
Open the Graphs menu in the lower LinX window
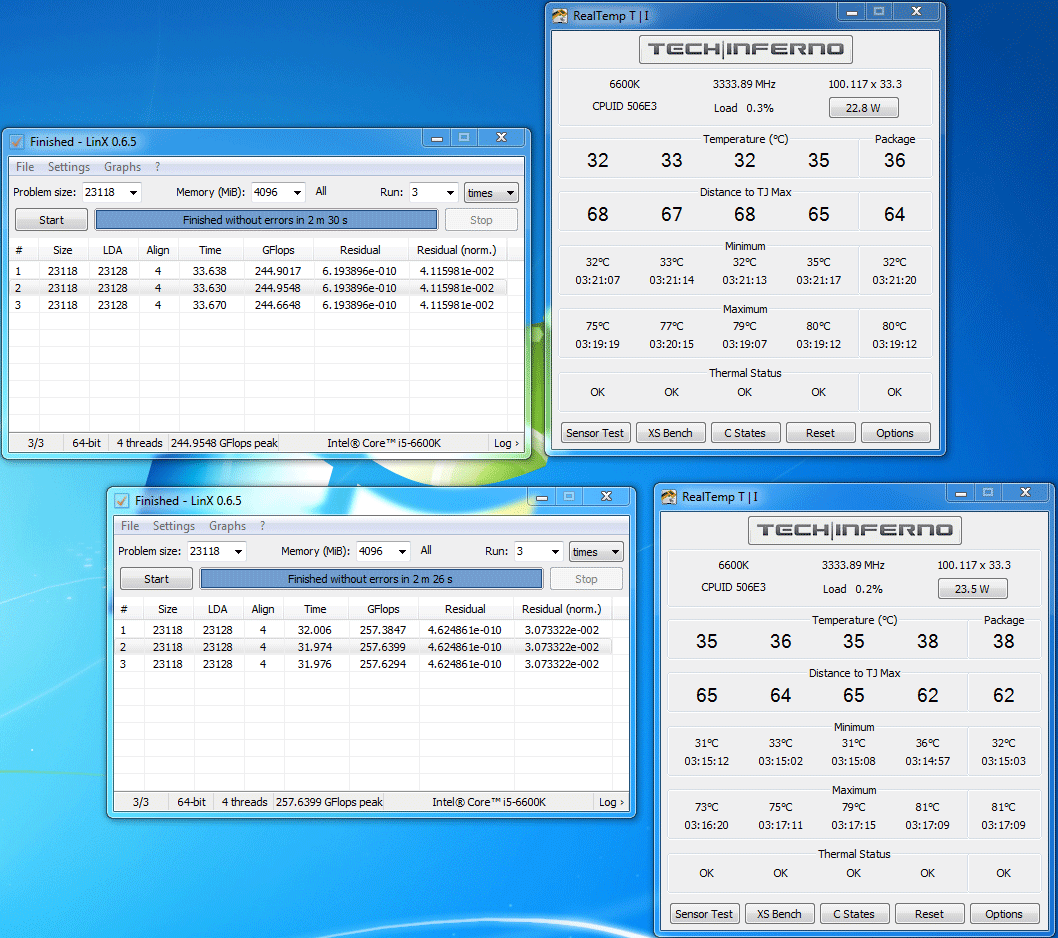(x=227, y=526)
